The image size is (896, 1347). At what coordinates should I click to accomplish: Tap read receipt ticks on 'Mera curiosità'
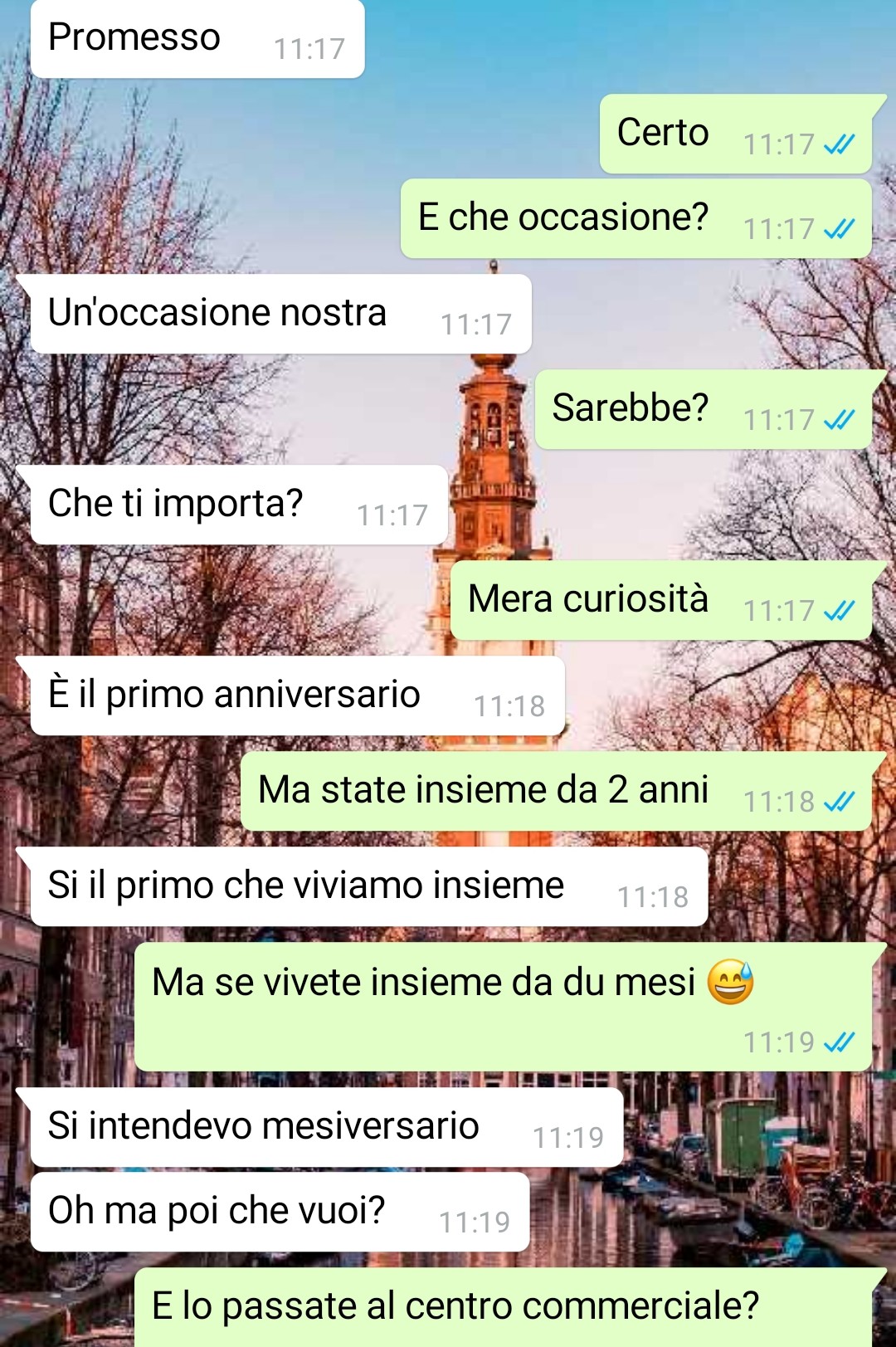click(839, 611)
